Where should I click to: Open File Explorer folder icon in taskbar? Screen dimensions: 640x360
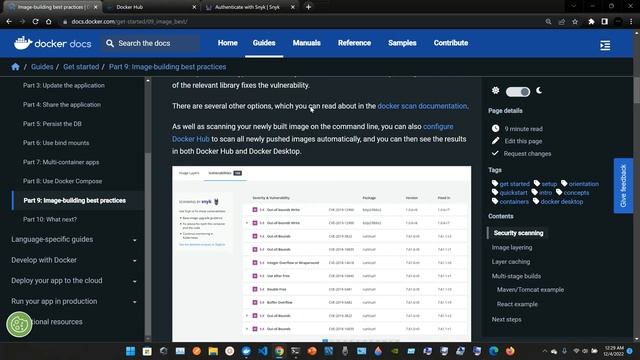tap(213, 351)
